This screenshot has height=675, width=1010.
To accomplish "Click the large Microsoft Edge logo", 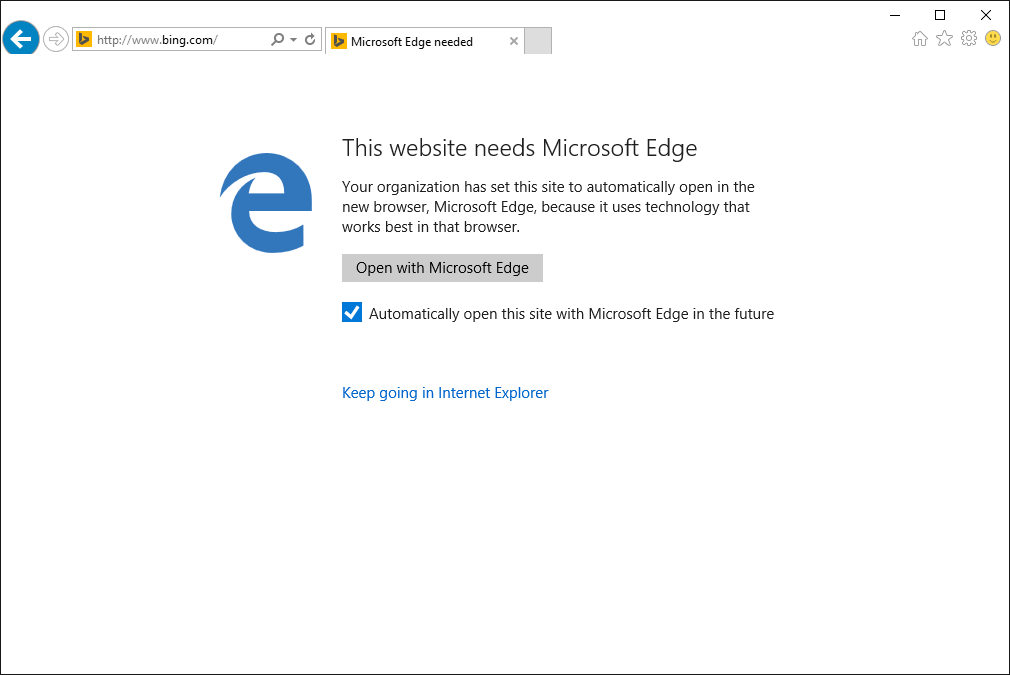I will [x=265, y=202].
